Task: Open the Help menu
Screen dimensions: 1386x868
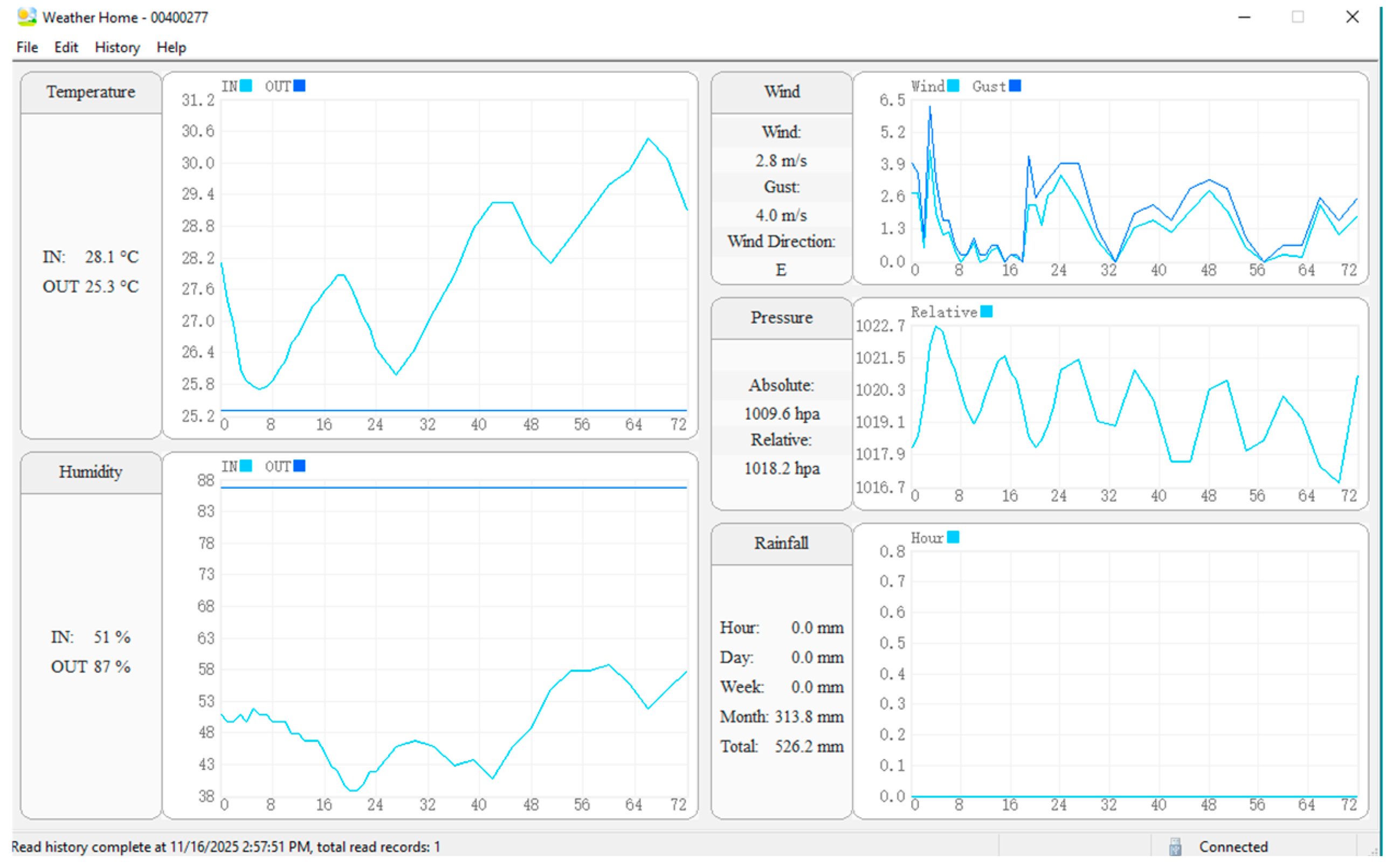Action: click(x=171, y=47)
